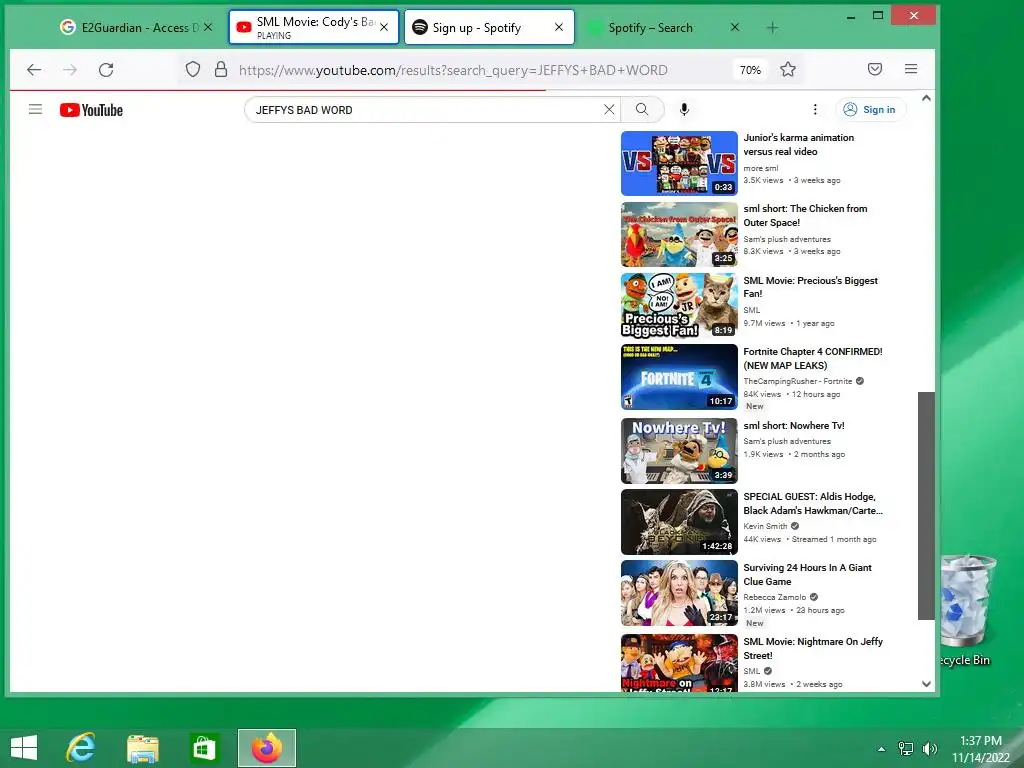Image resolution: width=1024 pixels, height=768 pixels.
Task: Close the Spotify – Search tab
Action: pos(735,27)
